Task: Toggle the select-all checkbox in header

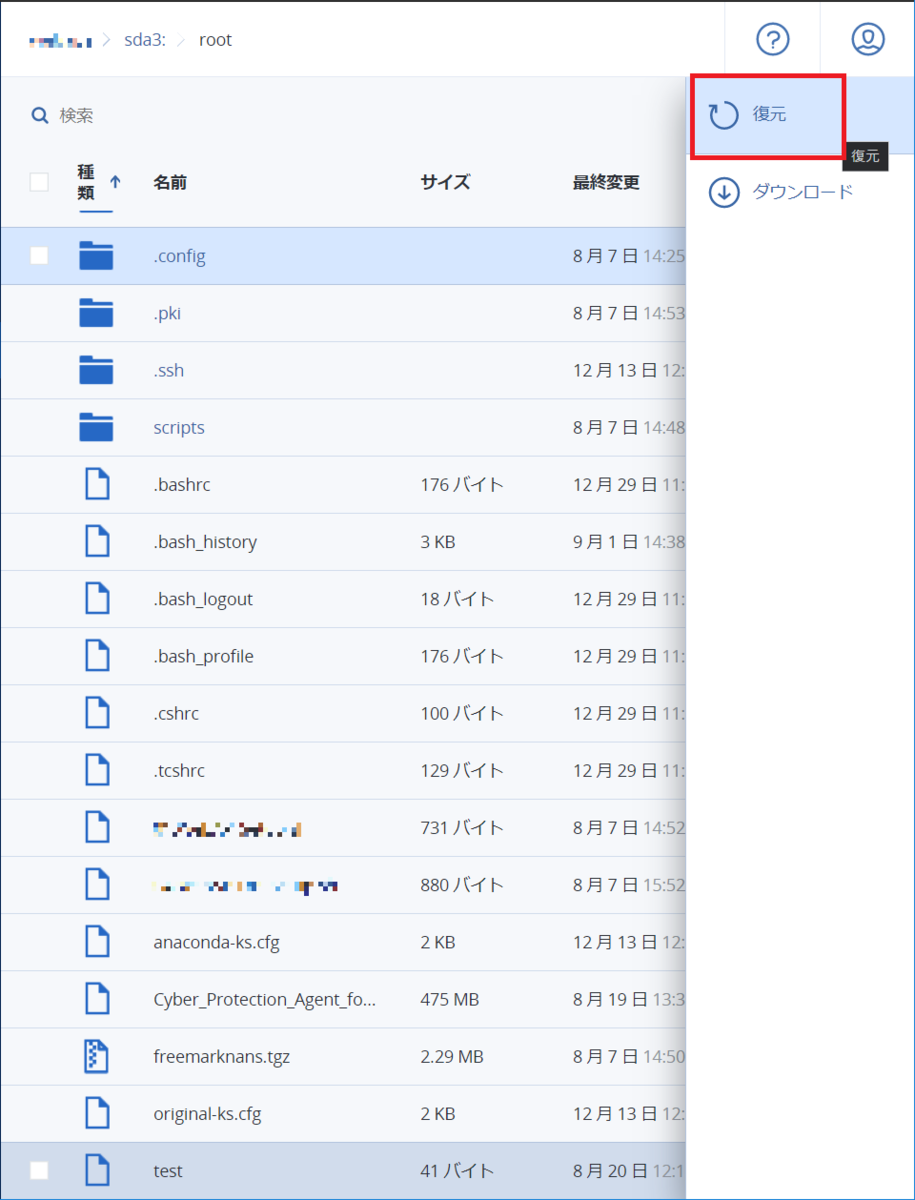Action: pos(39,182)
